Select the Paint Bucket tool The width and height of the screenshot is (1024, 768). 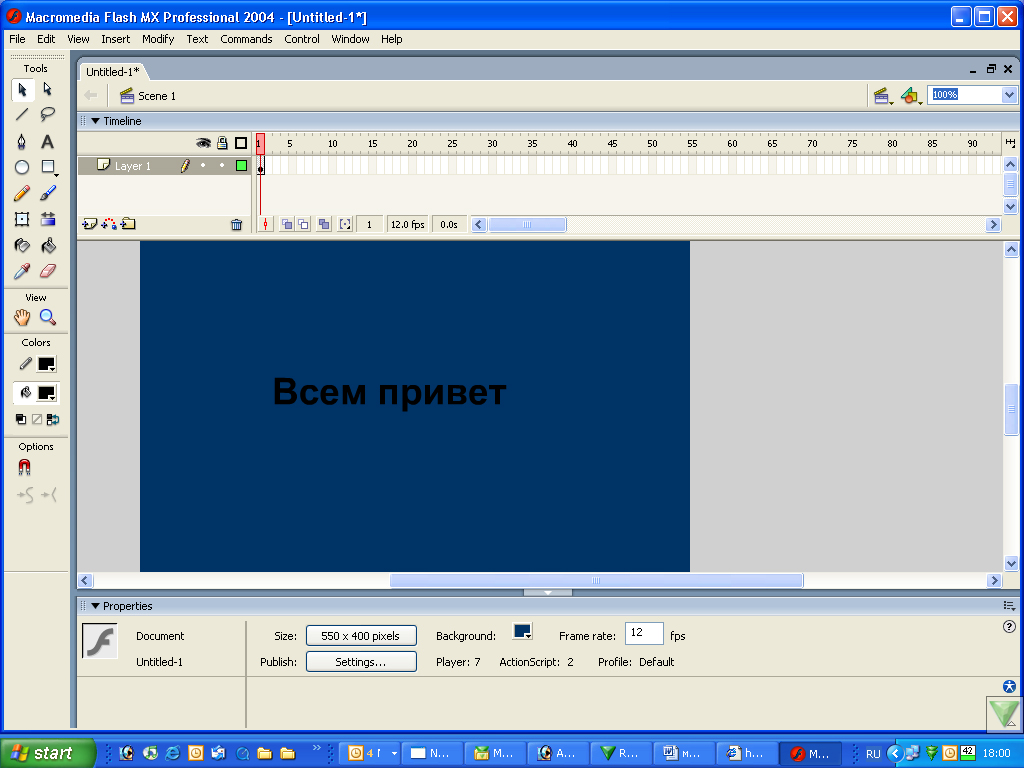tap(47, 245)
